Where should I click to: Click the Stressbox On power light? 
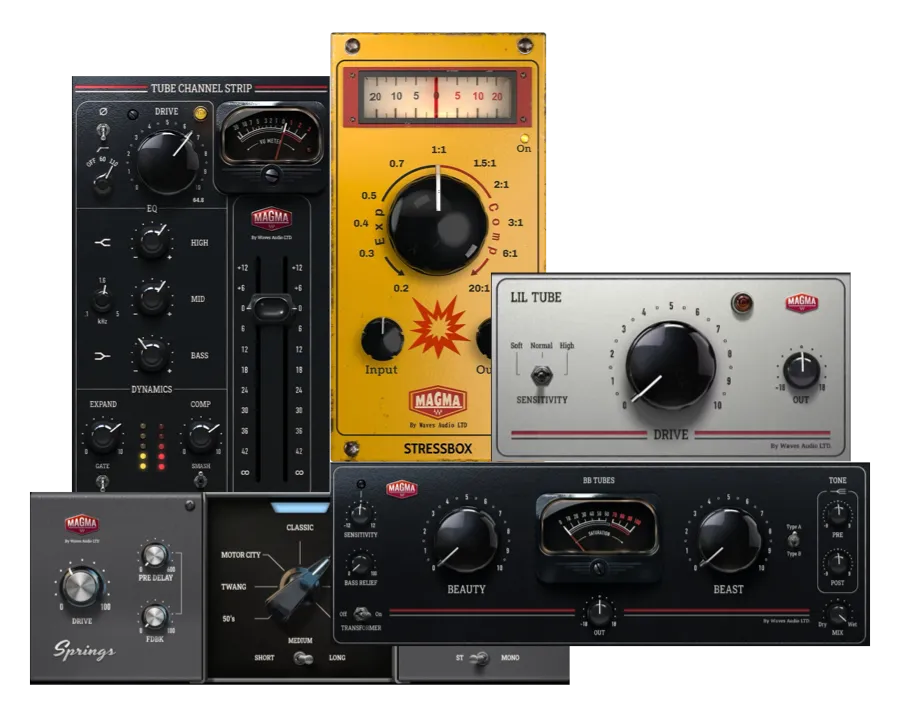pyautogui.click(x=523, y=138)
